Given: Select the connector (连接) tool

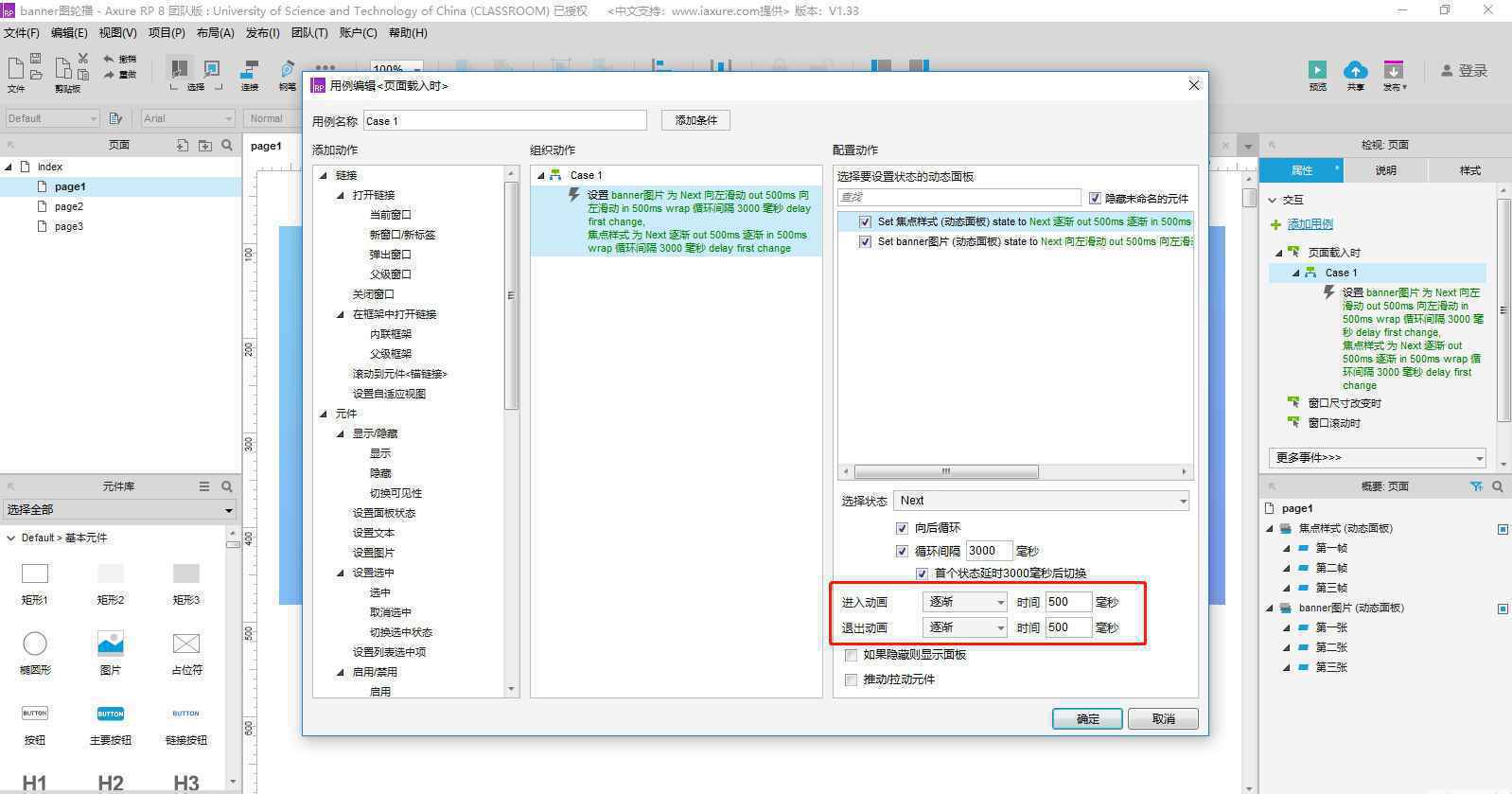Looking at the screenshot, I should 250,69.
